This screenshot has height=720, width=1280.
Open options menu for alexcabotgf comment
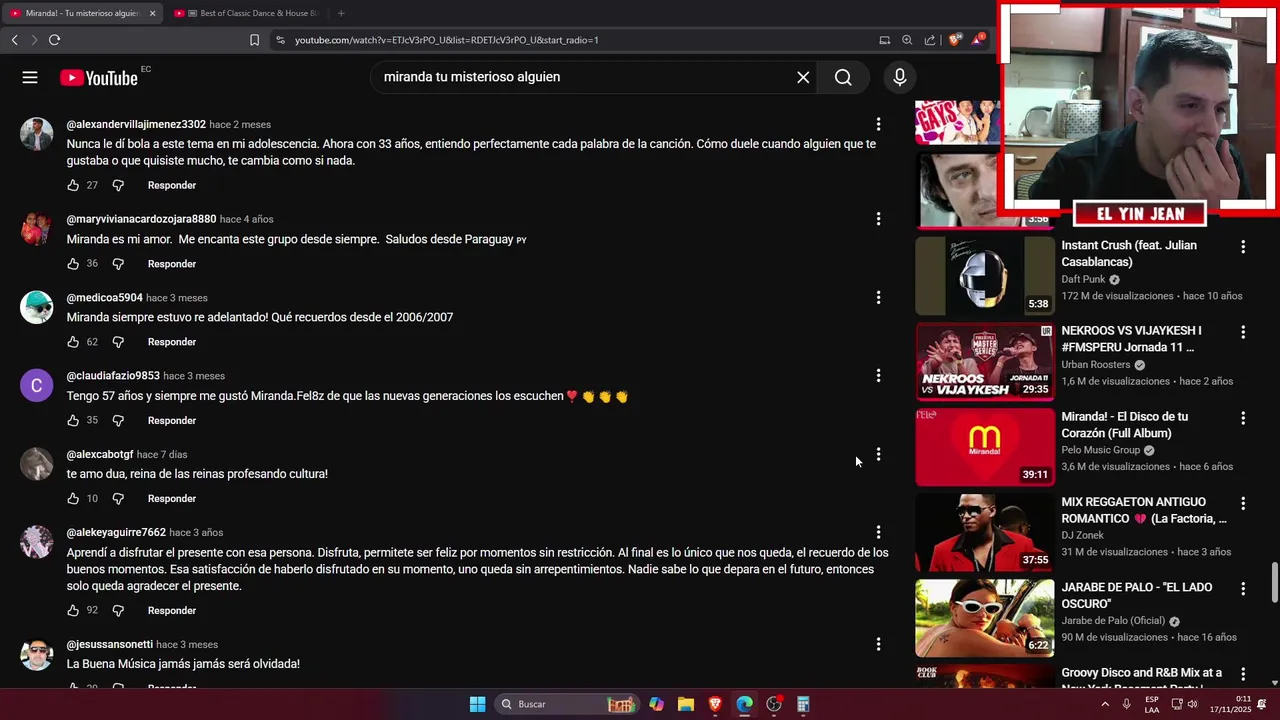[x=878, y=454]
